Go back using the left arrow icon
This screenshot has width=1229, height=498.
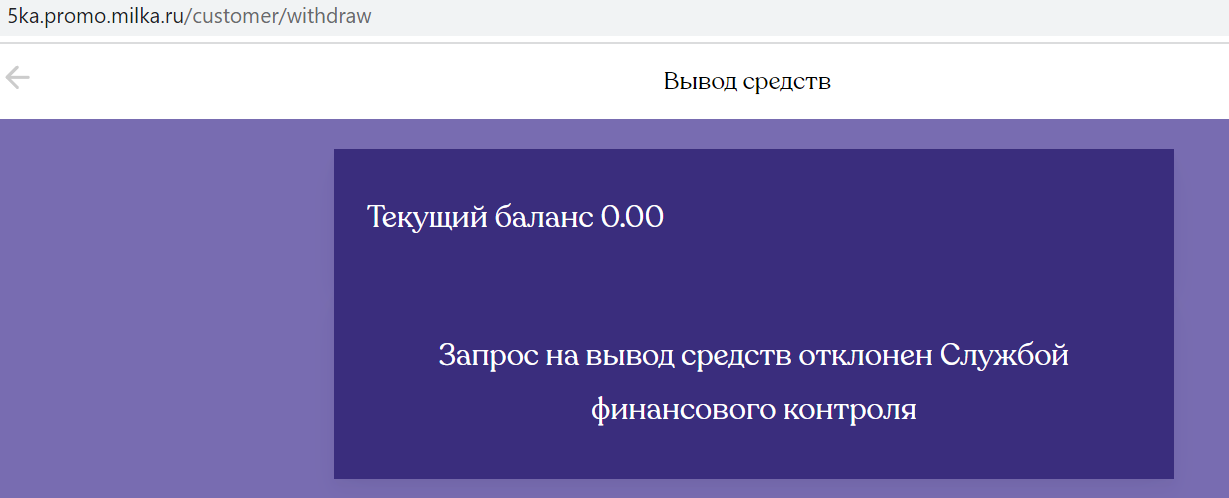[x=17, y=78]
